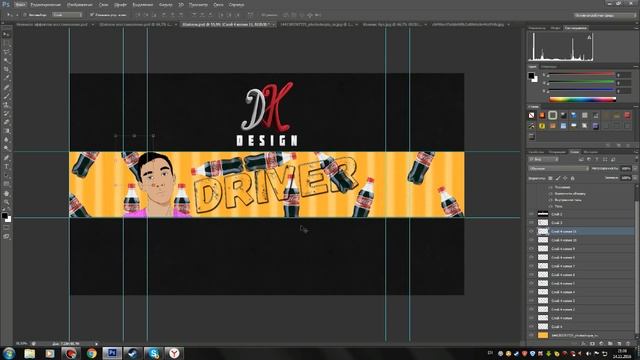Click the lock transparent pixels icon
This screenshot has height=360, width=640.
coord(550,178)
